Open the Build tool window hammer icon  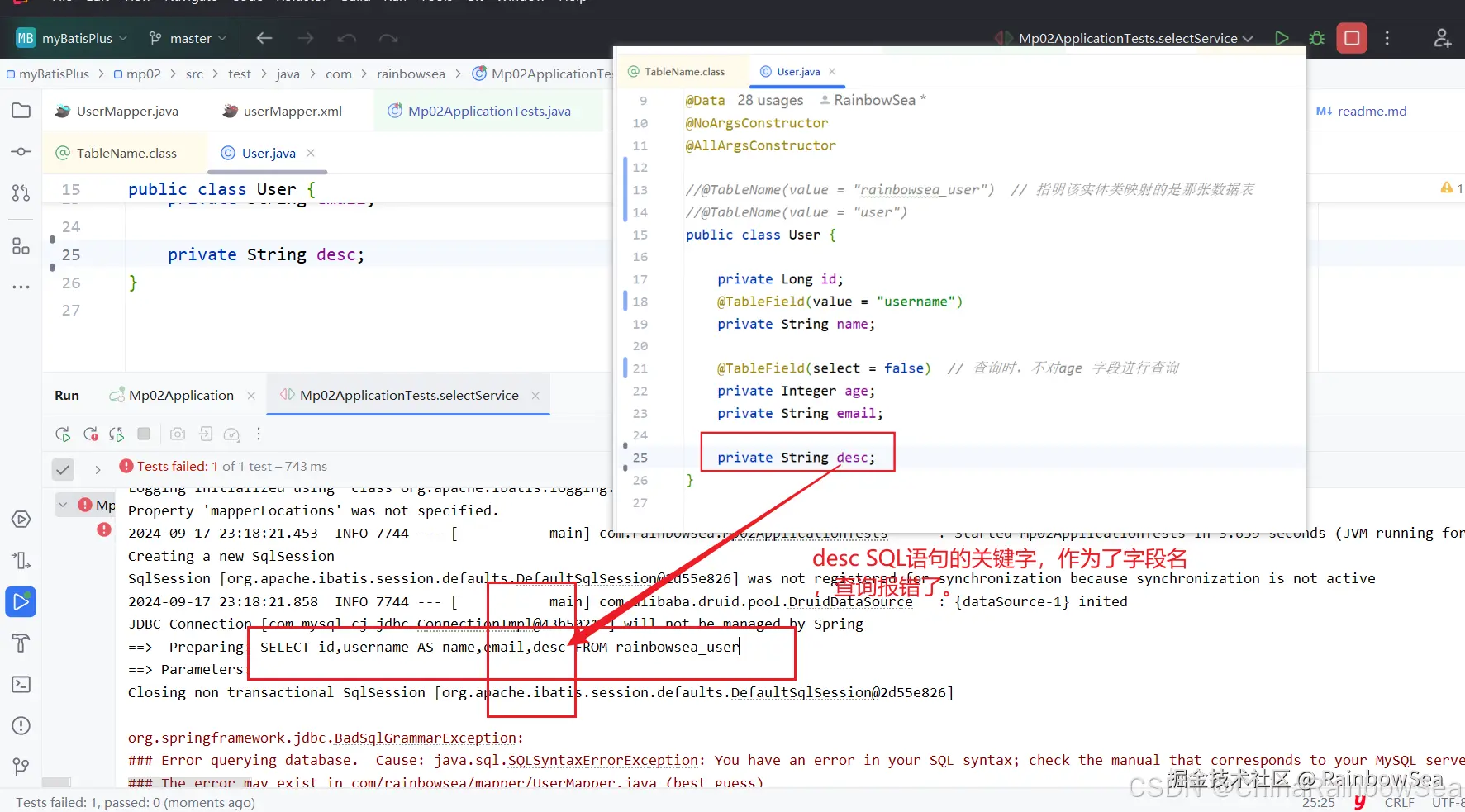click(21, 643)
